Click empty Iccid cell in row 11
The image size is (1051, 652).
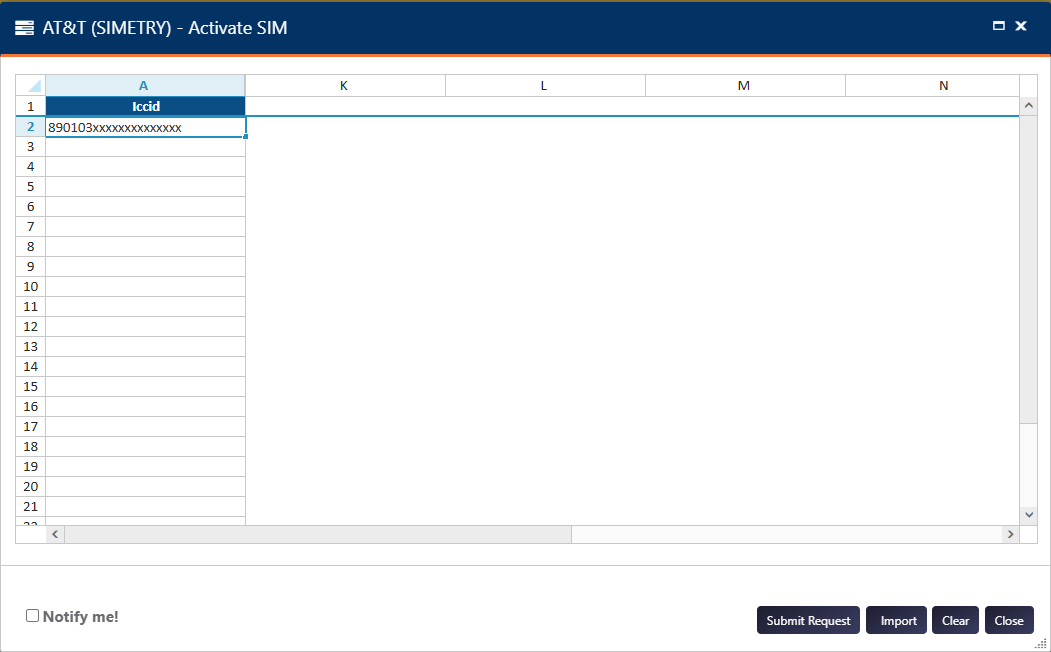145,307
